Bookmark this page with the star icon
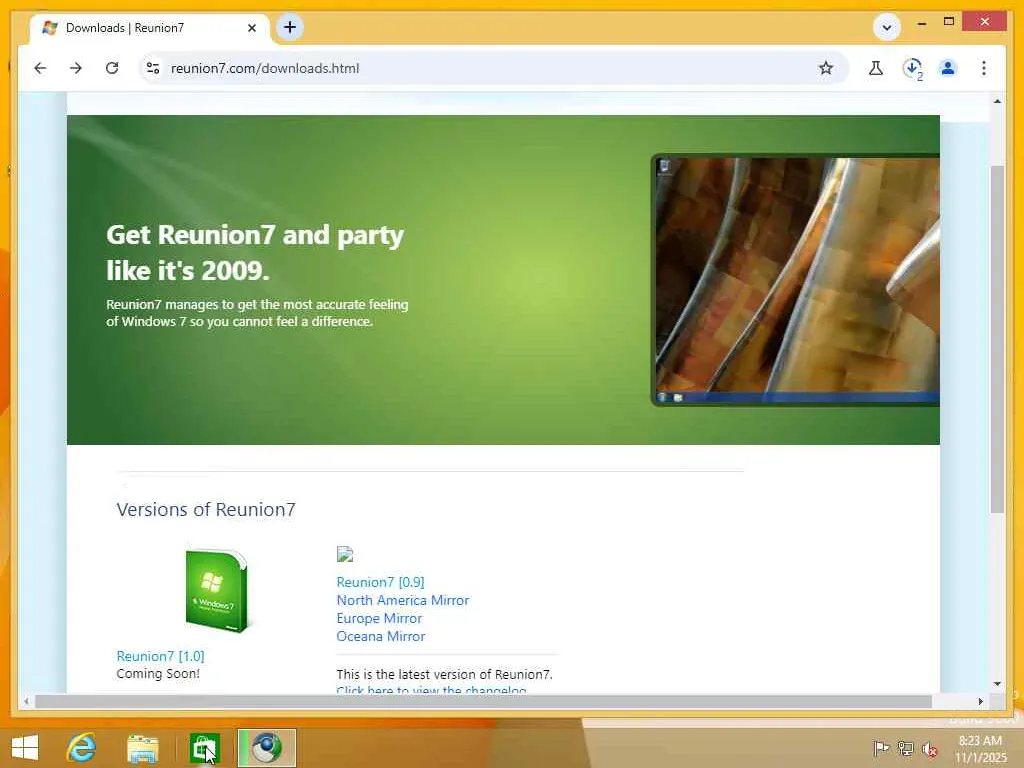 (x=825, y=68)
